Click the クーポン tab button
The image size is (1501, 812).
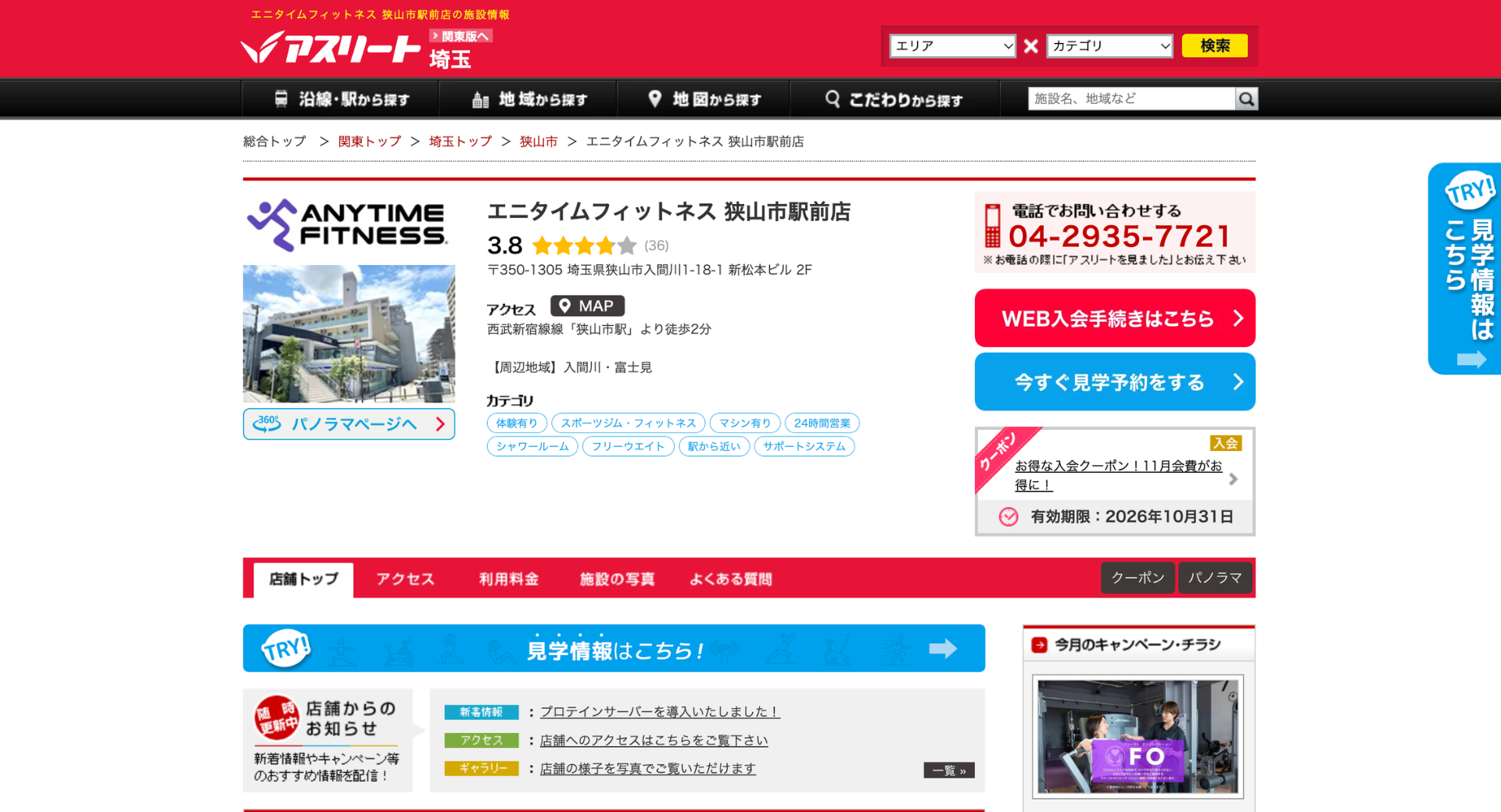1137,578
